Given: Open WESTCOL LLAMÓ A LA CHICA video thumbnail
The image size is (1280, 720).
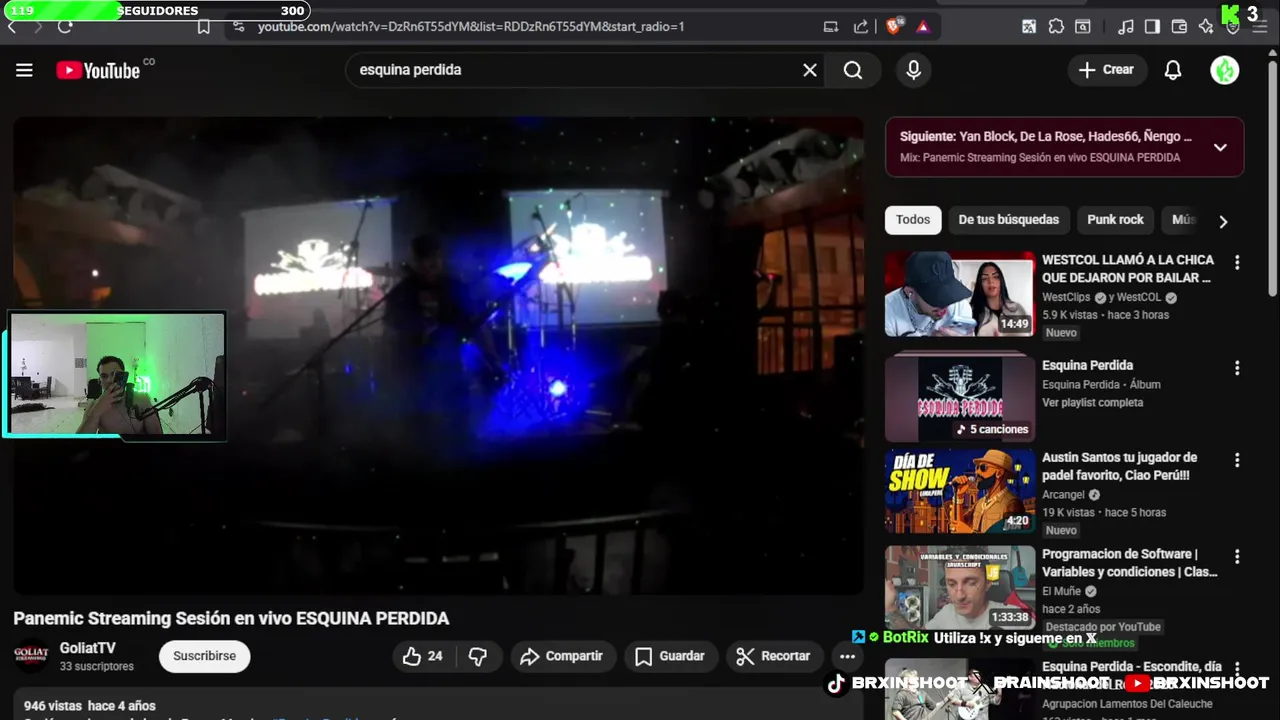Looking at the screenshot, I should [x=959, y=294].
